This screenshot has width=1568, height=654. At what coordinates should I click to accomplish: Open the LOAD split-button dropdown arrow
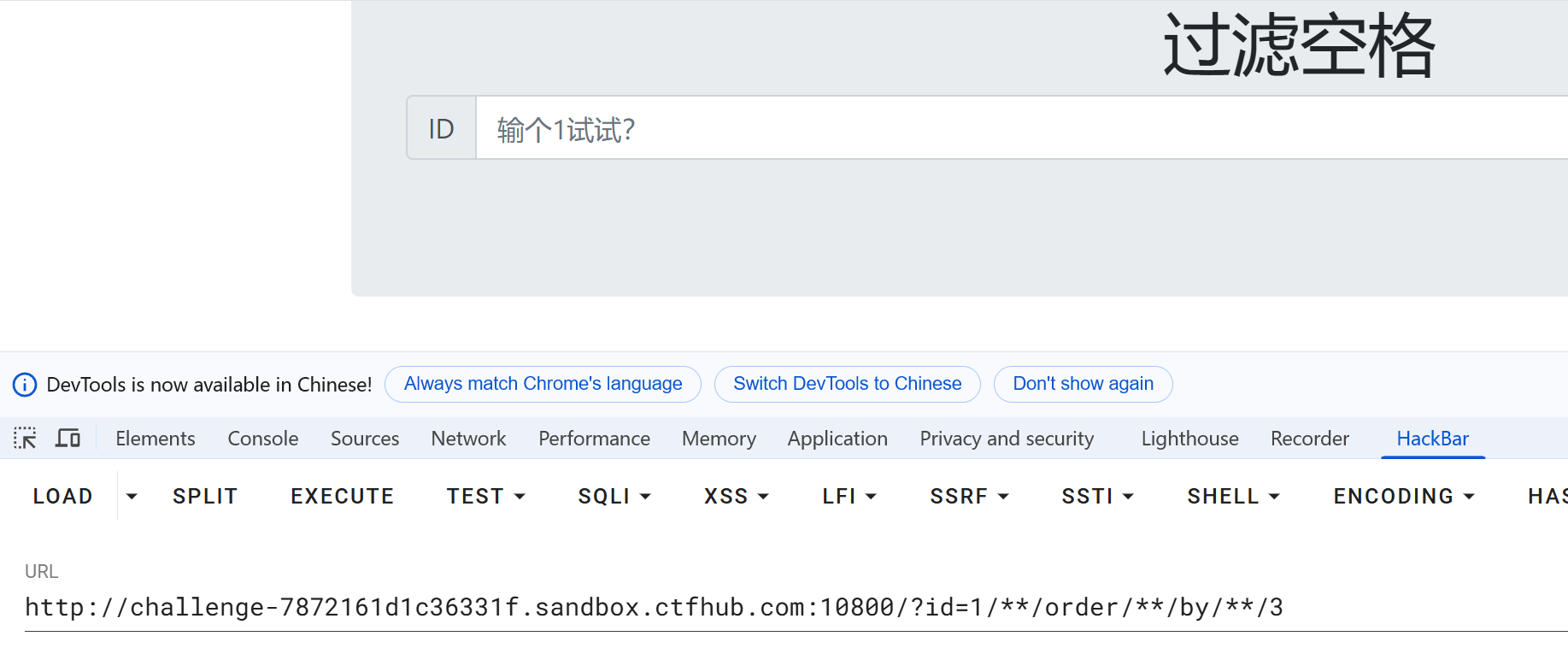pos(132,496)
